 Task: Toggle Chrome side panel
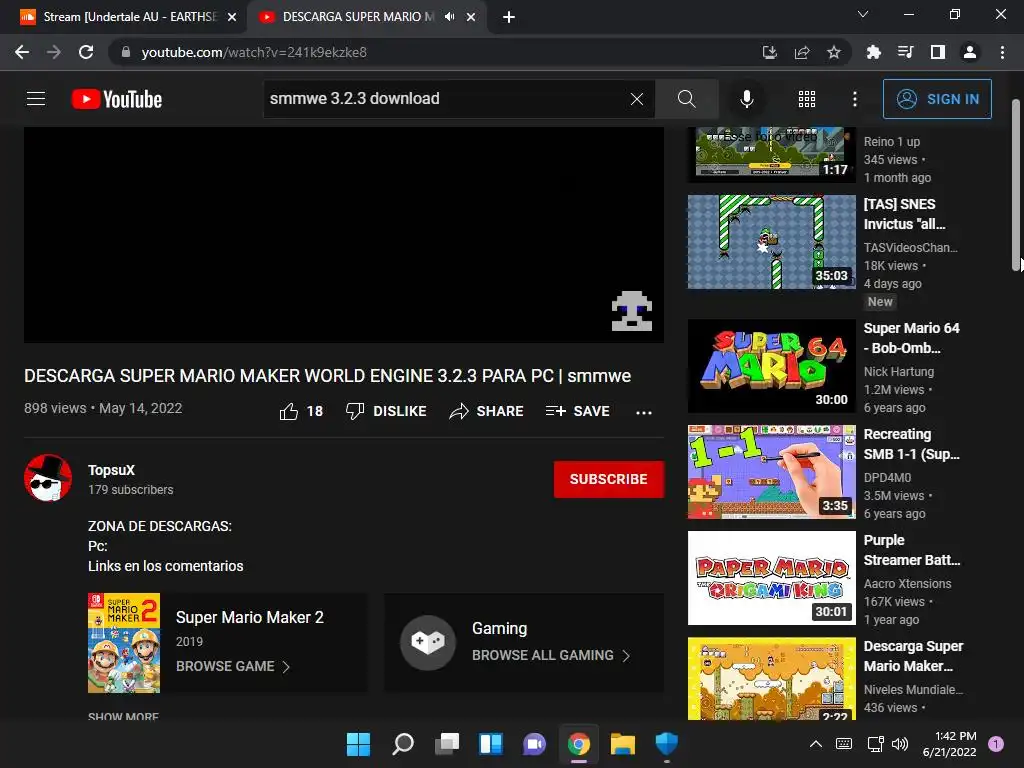tap(938, 52)
